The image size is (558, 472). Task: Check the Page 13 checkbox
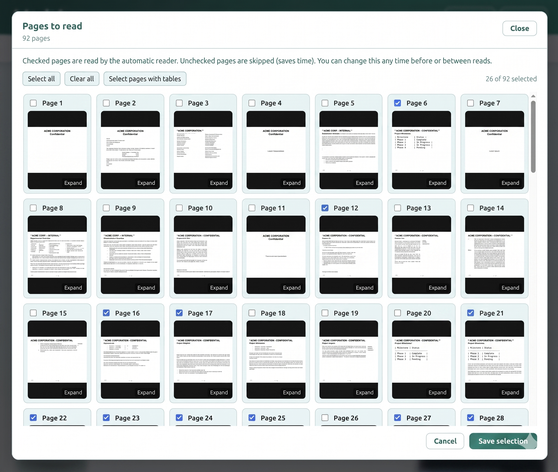[x=398, y=208]
